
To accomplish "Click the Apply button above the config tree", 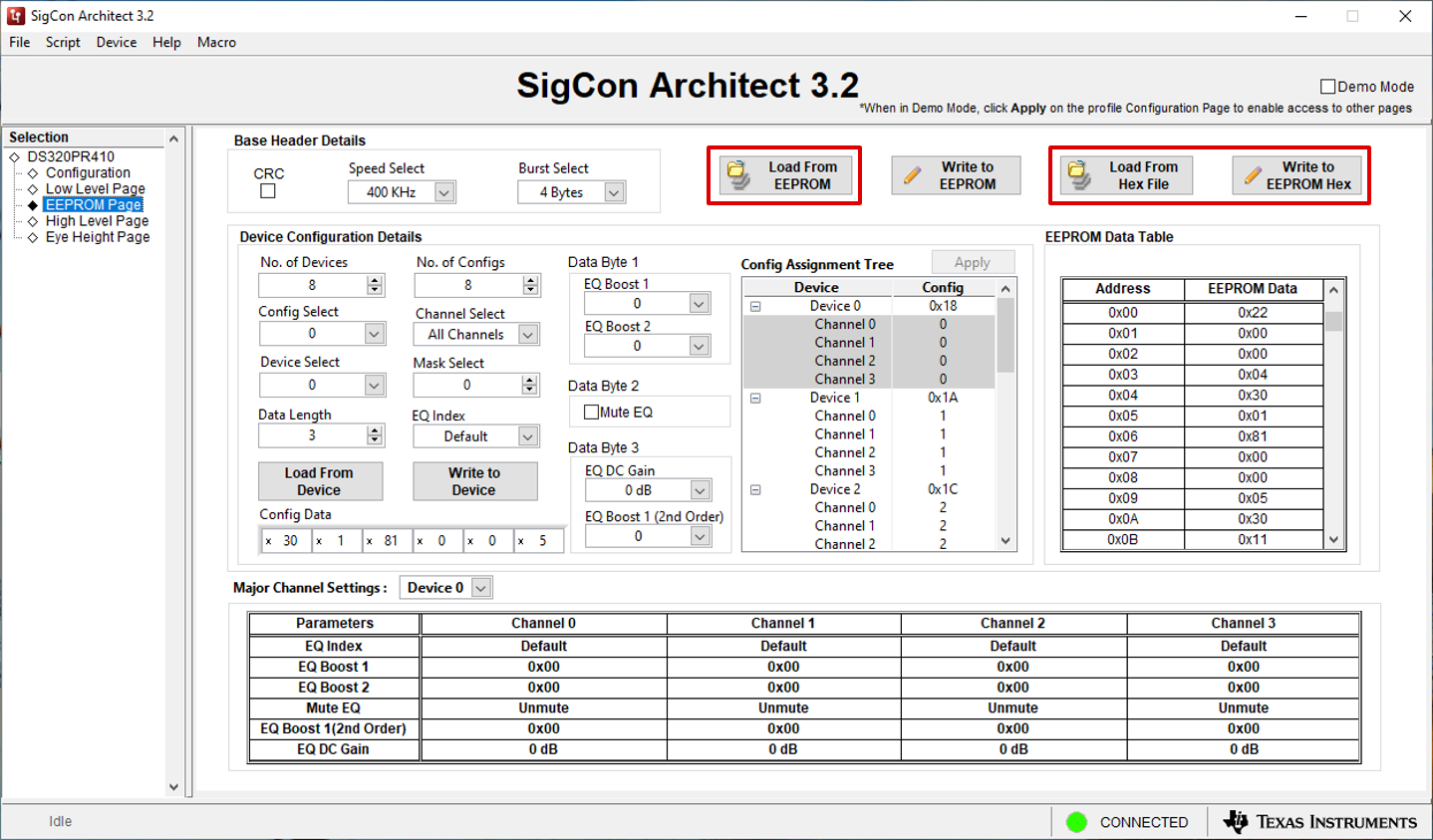I will click(973, 262).
